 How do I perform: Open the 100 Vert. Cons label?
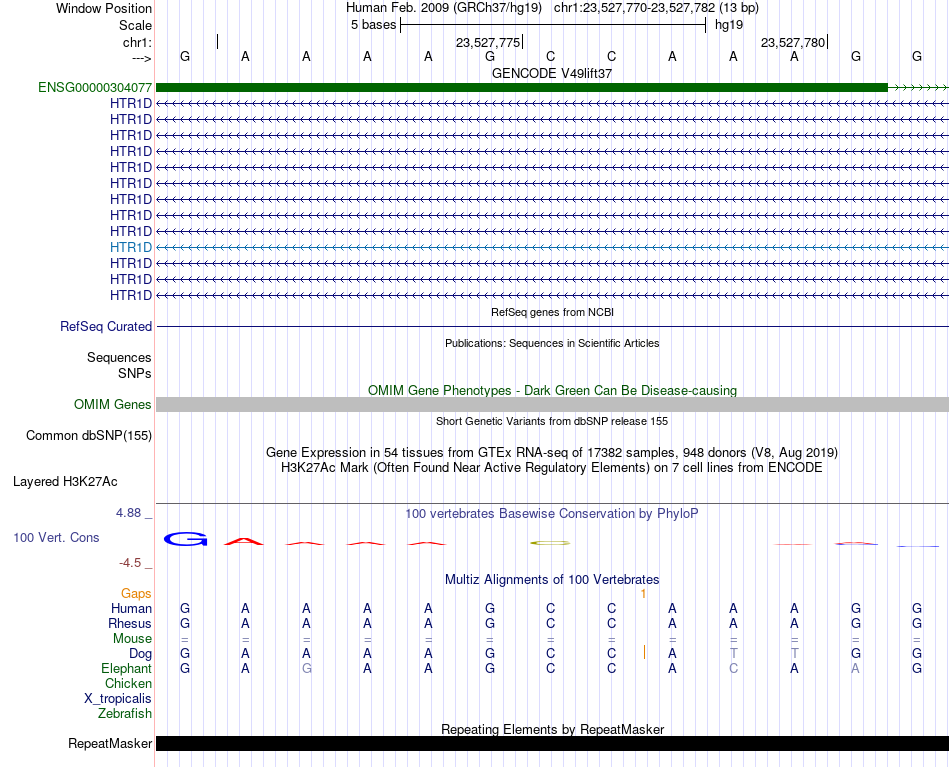56,537
